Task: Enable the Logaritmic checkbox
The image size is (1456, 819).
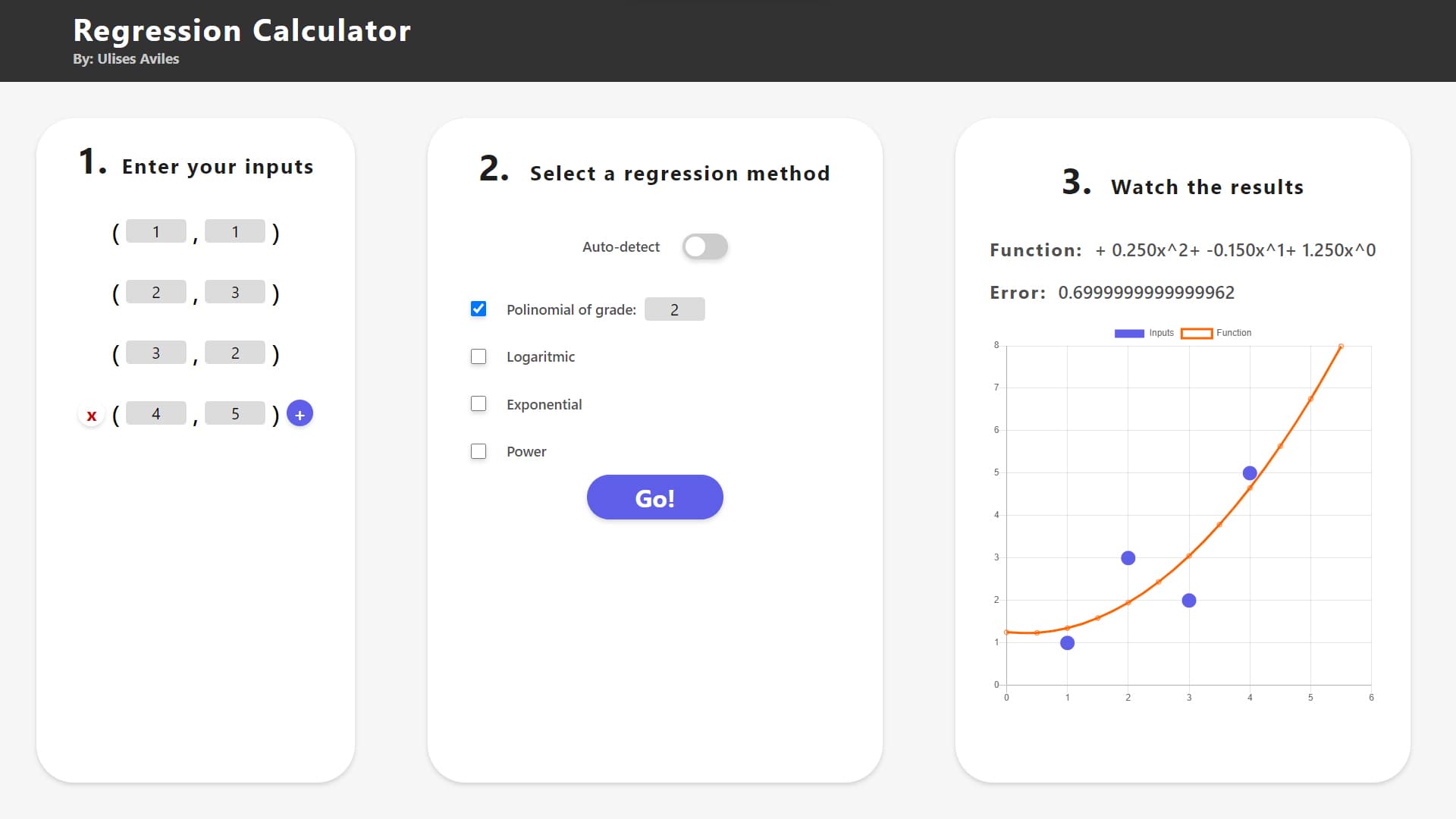Action: click(x=479, y=356)
